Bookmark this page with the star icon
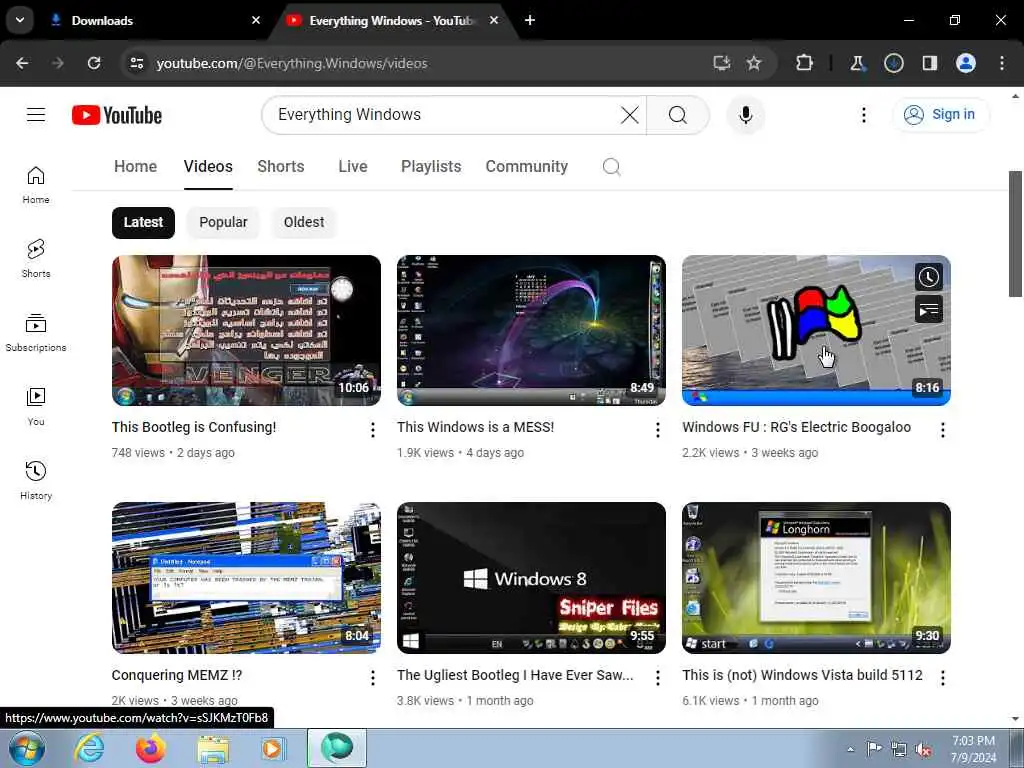 coord(754,63)
